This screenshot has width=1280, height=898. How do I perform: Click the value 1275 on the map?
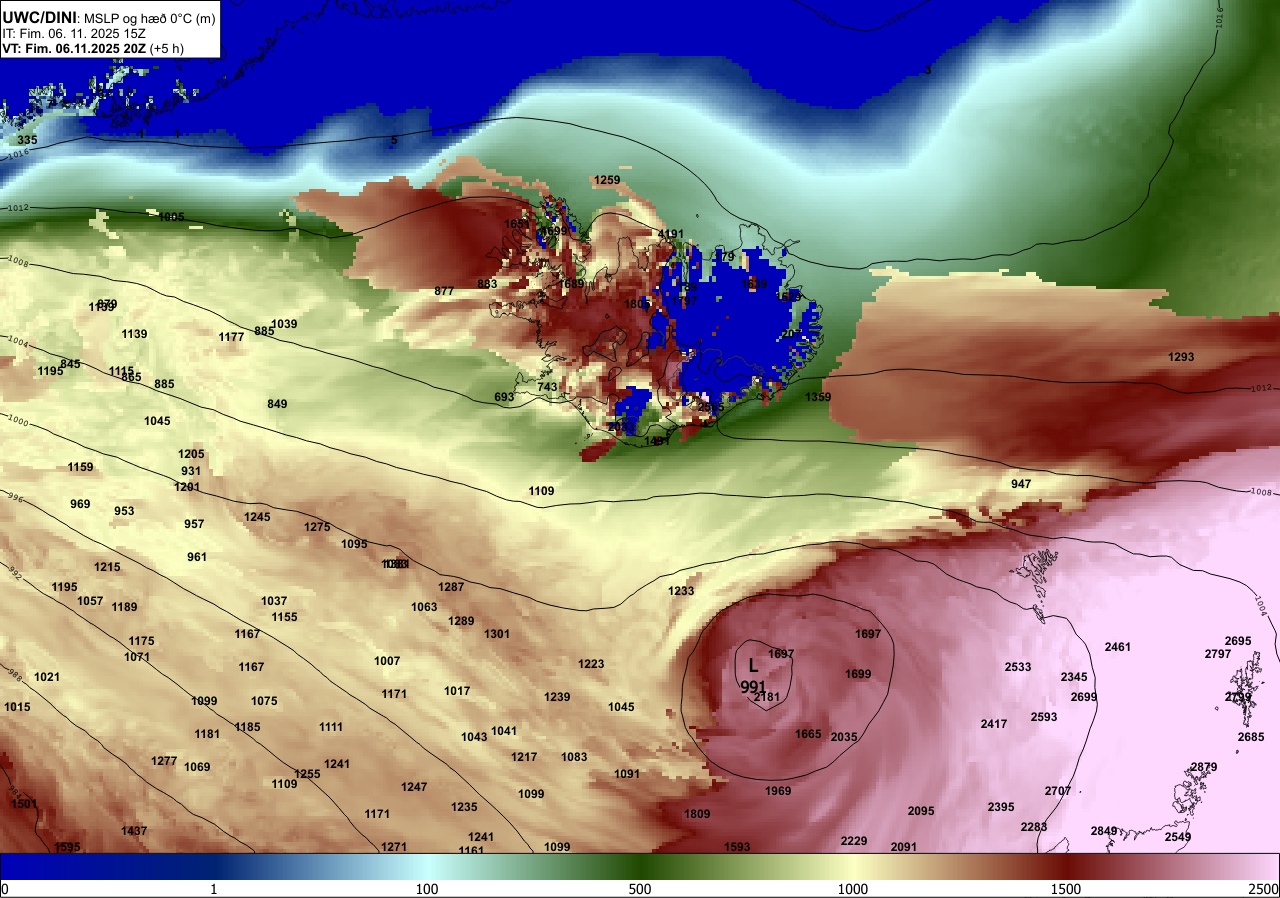[x=317, y=527]
